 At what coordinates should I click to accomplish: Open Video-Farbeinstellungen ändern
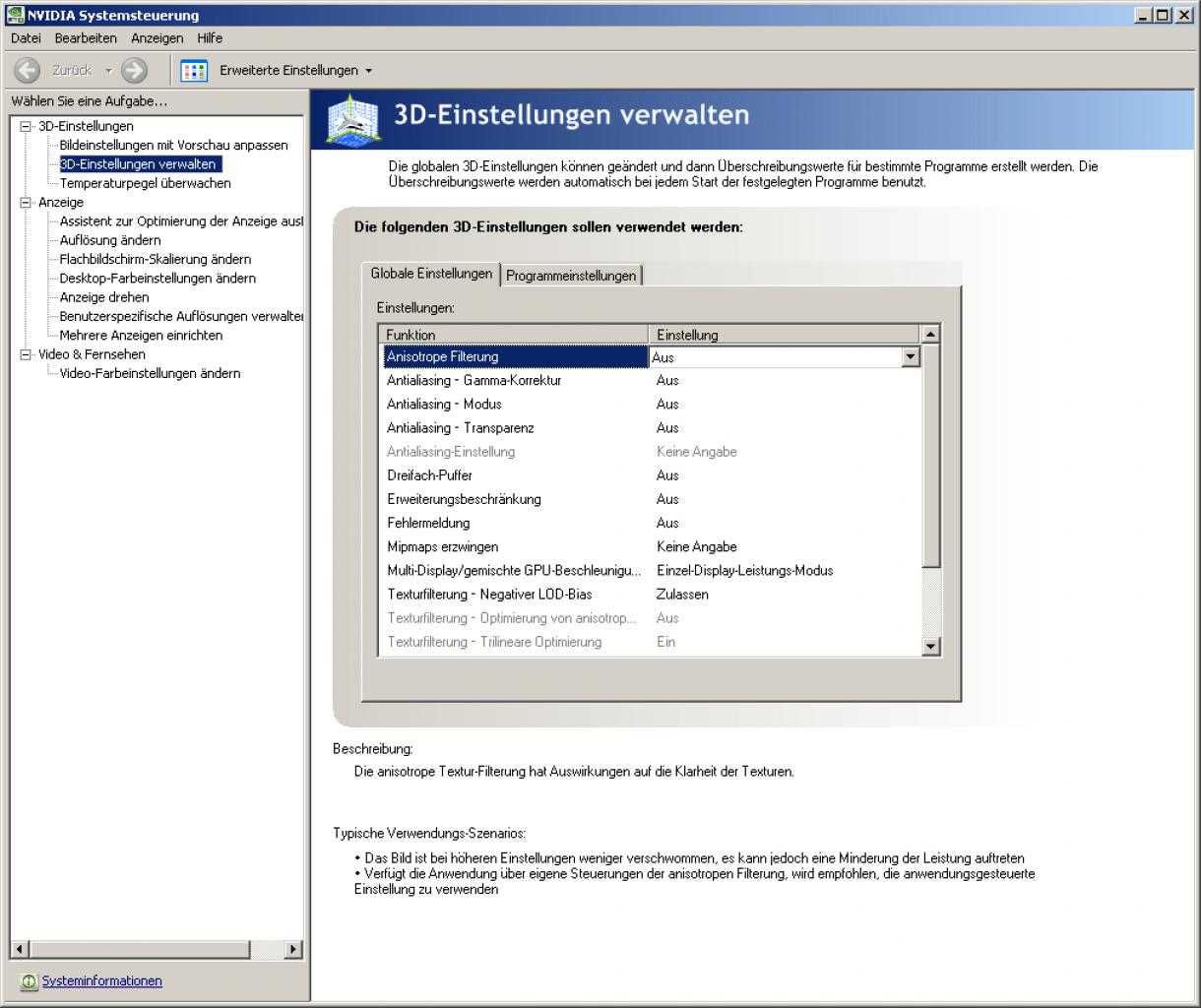150,373
